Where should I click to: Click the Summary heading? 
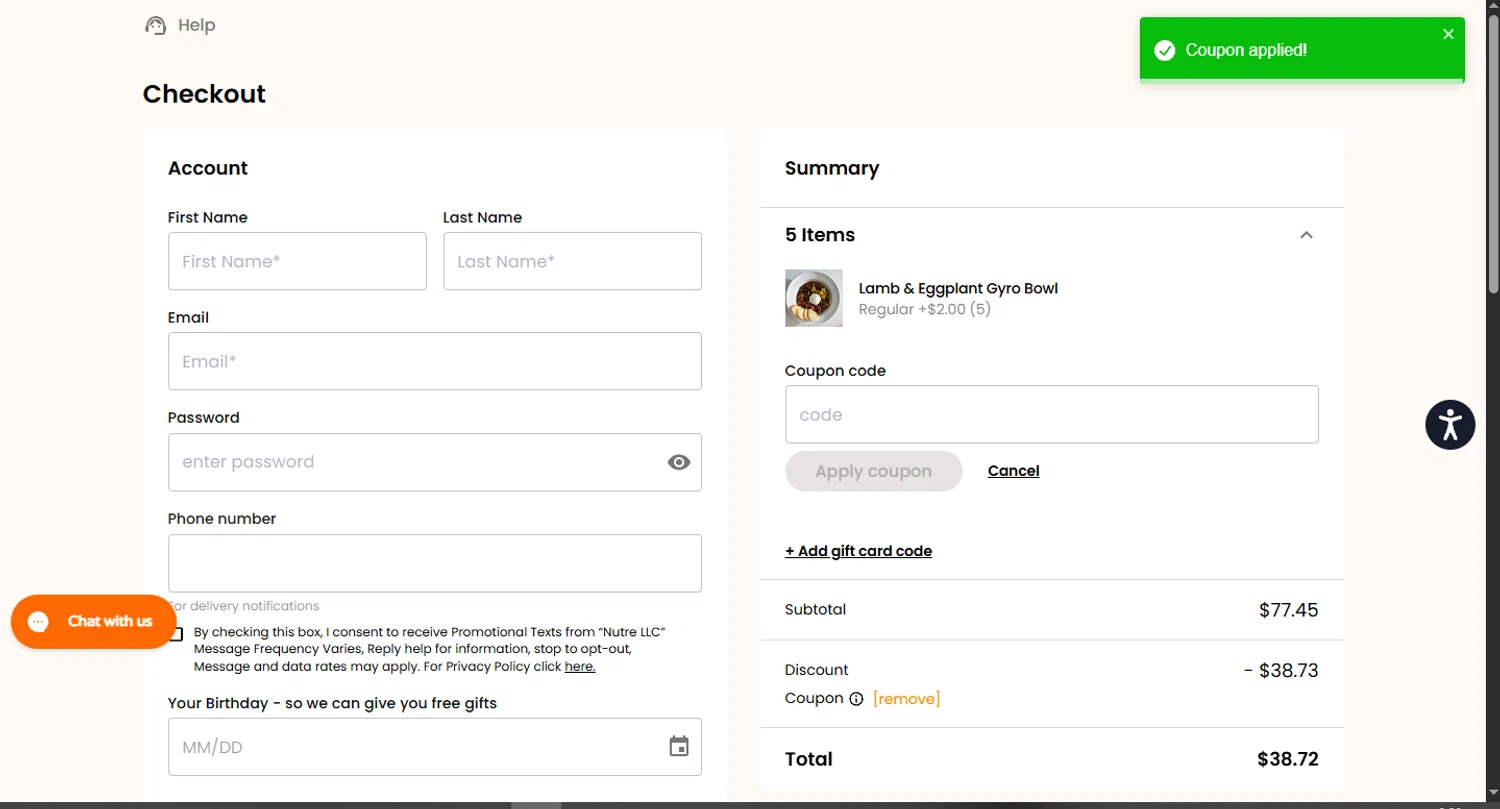(x=832, y=168)
